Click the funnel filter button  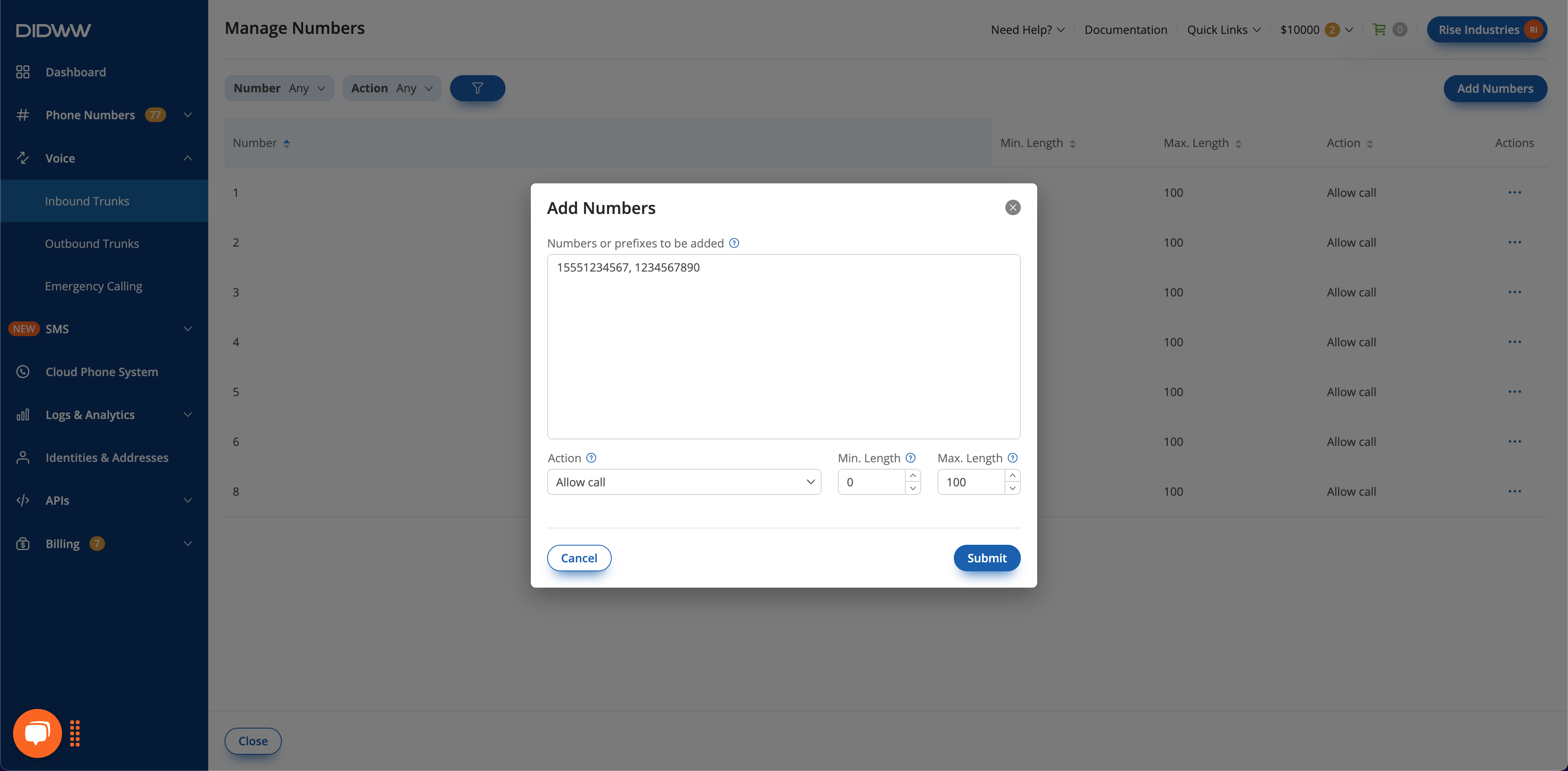(477, 88)
